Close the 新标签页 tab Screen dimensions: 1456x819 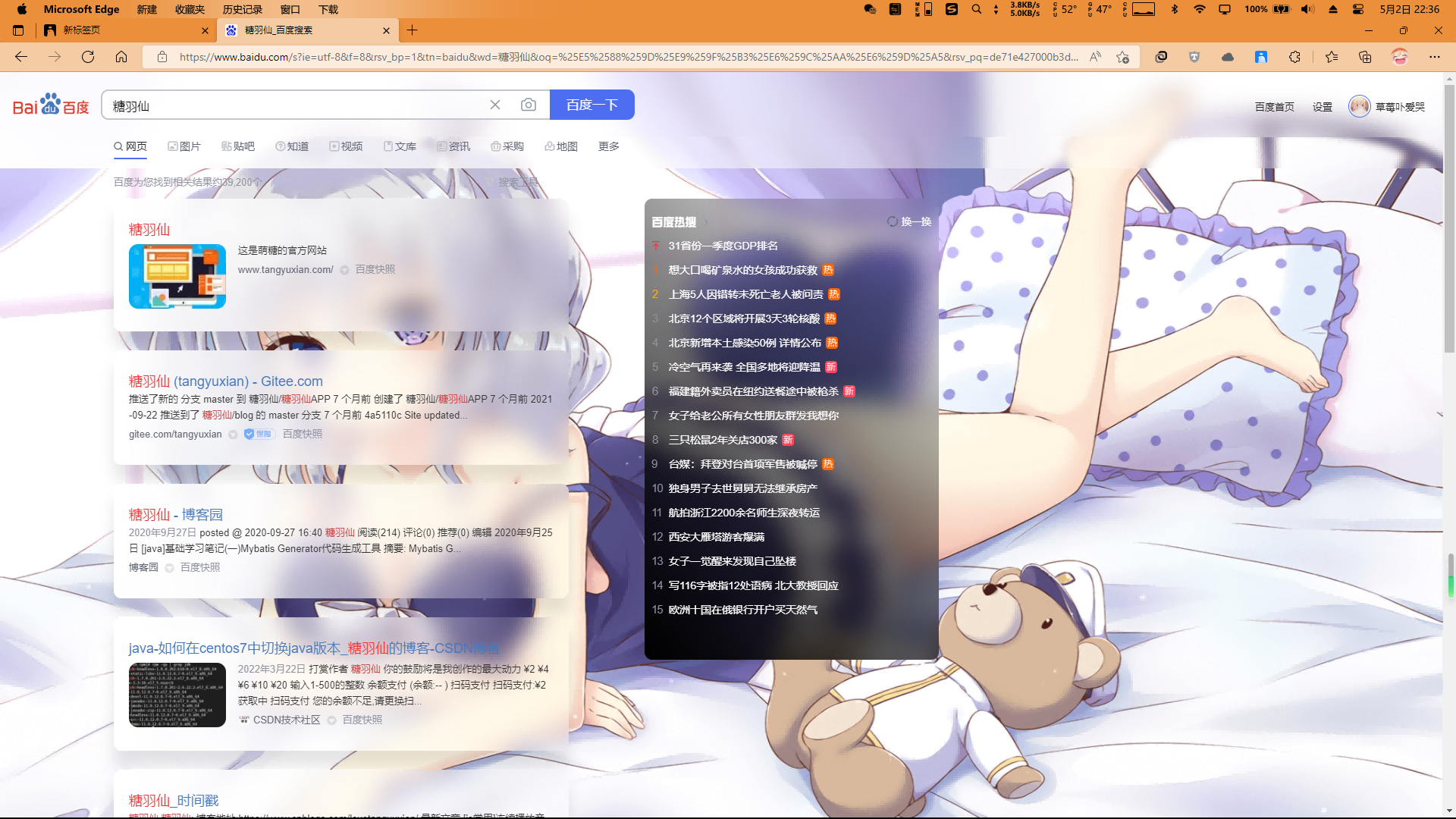(x=205, y=30)
